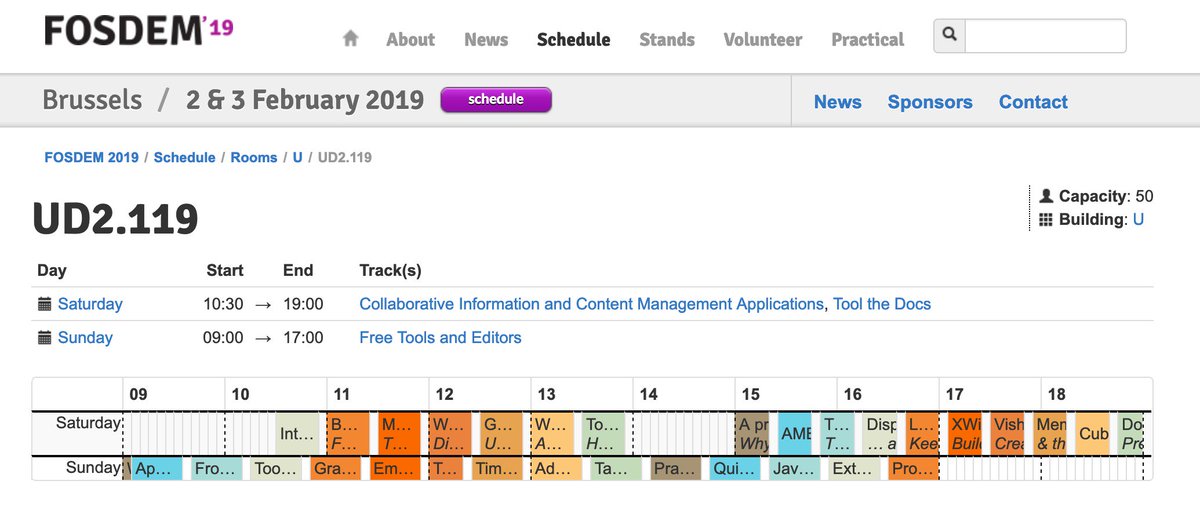Click the calendar icon beside Sunday
Viewport: 1200px width, 510px height.
click(x=44, y=338)
